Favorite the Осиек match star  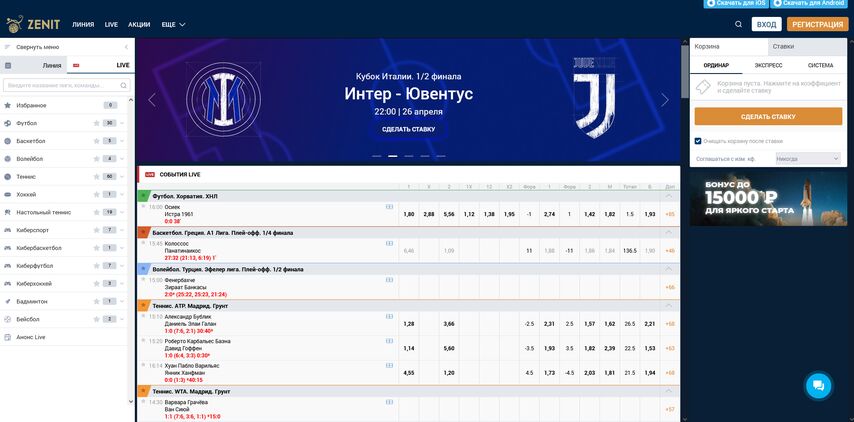[144, 206]
